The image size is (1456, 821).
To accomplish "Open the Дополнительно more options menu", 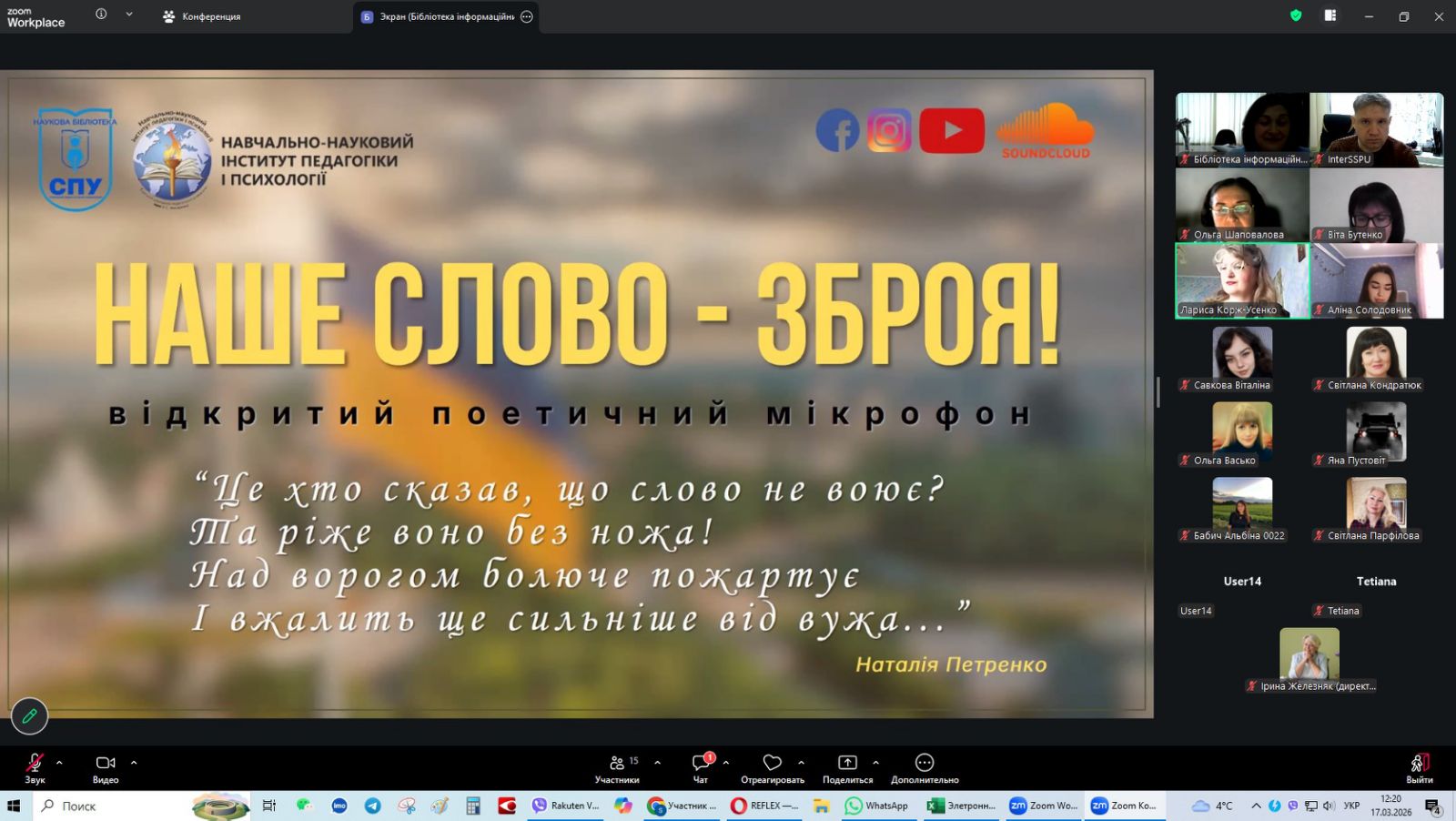I will pyautogui.click(x=925, y=763).
